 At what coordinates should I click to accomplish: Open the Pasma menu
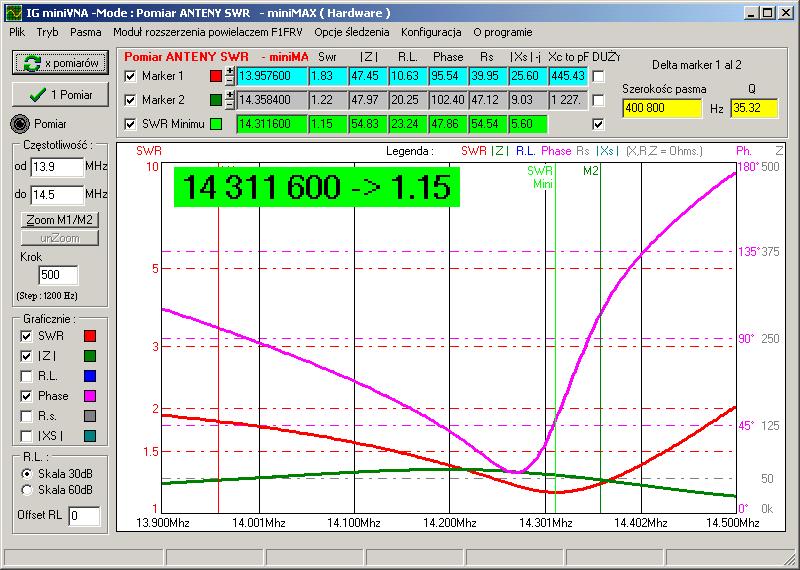tap(86, 32)
